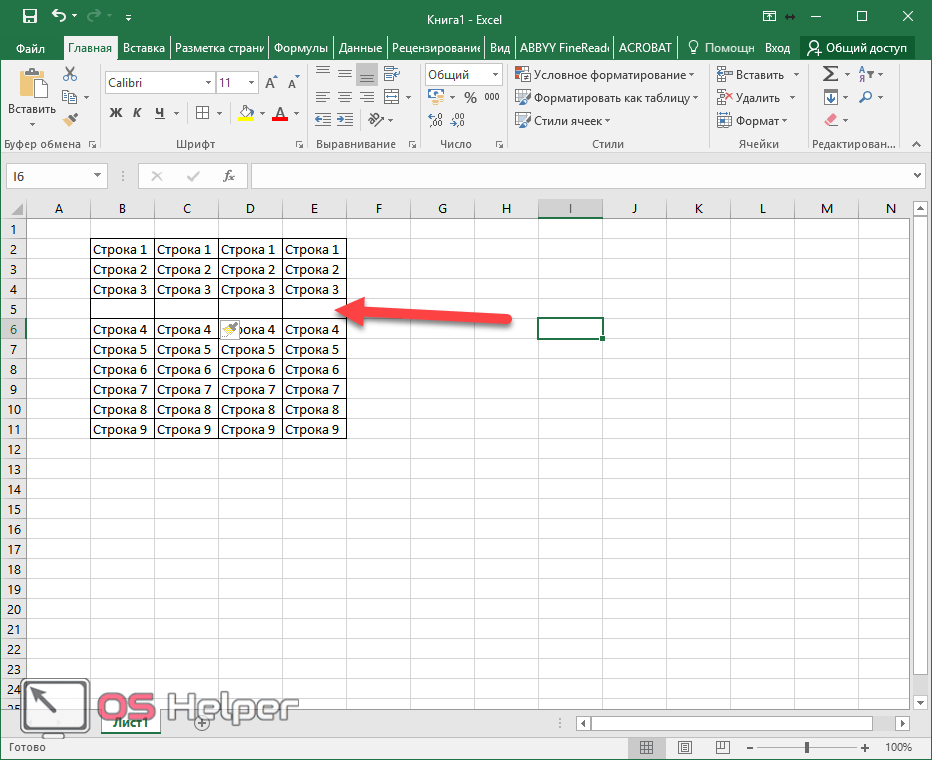Viewport: 932px width, 760px height.
Task: Click the Cut scissors icon
Action: (x=70, y=75)
